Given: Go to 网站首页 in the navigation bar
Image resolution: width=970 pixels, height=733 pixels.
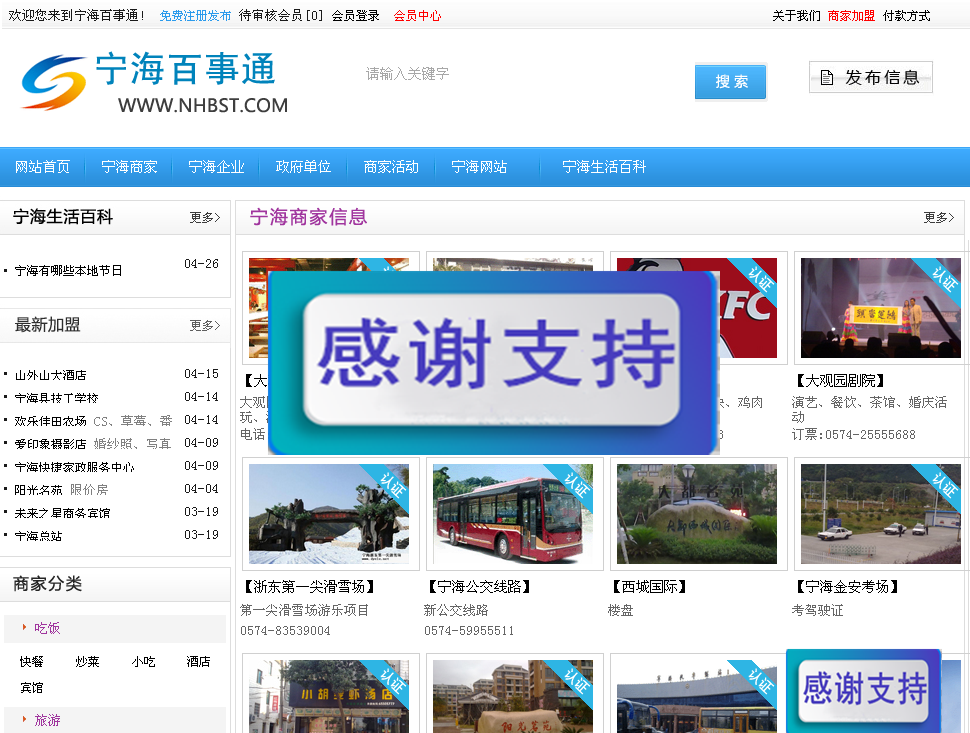Looking at the screenshot, I should (x=42, y=167).
